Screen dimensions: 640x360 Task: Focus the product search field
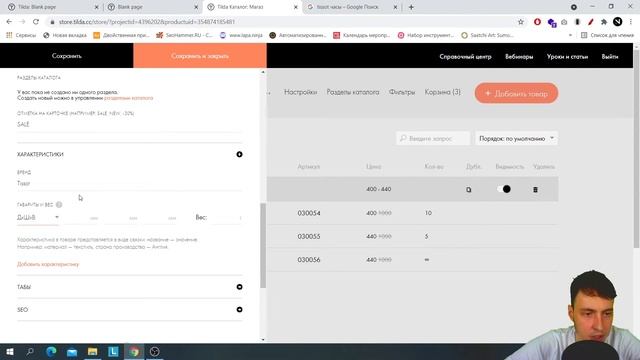point(433,138)
